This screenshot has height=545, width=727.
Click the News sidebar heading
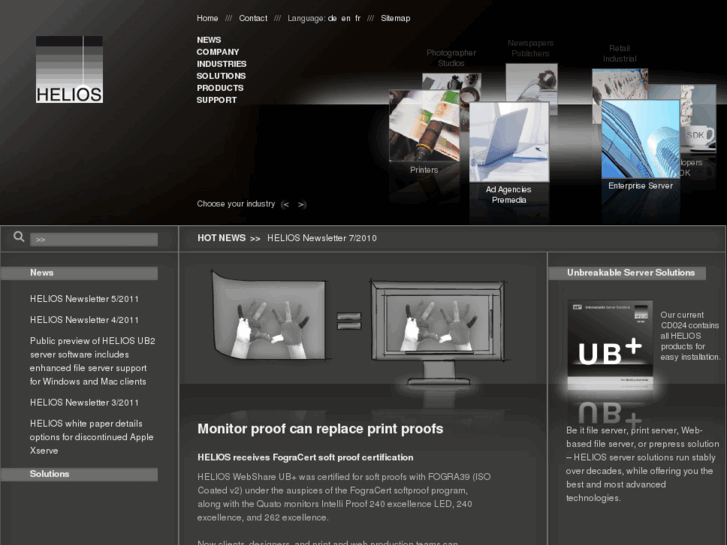pyautogui.click(x=79, y=273)
